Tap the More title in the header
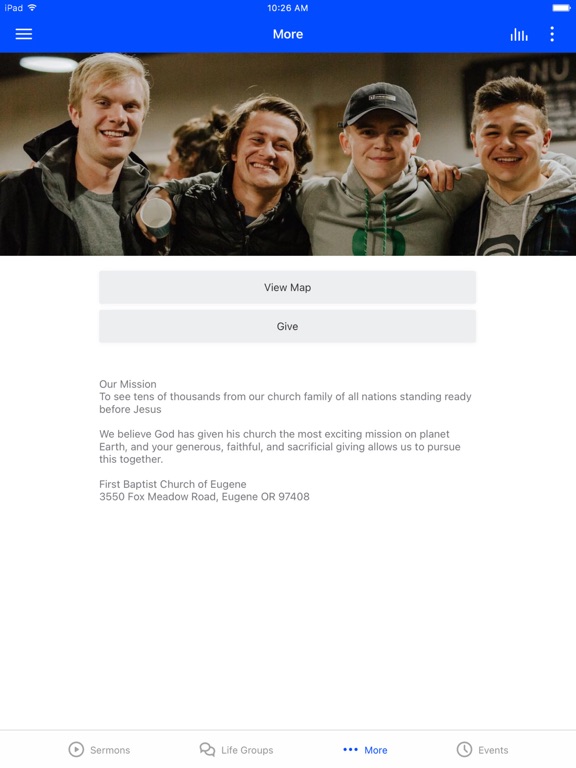 (288, 34)
